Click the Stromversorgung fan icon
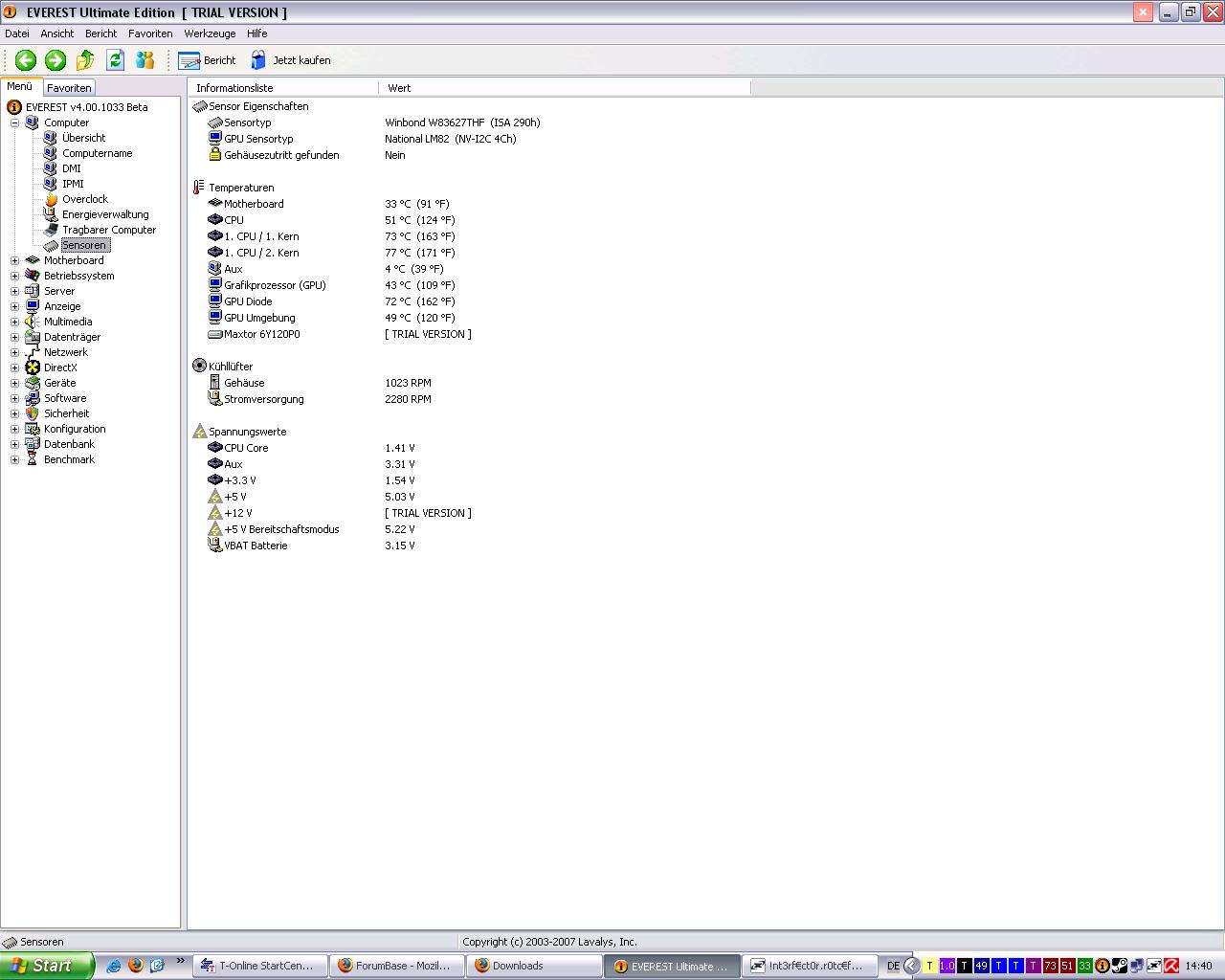The image size is (1225, 980). tap(215, 399)
